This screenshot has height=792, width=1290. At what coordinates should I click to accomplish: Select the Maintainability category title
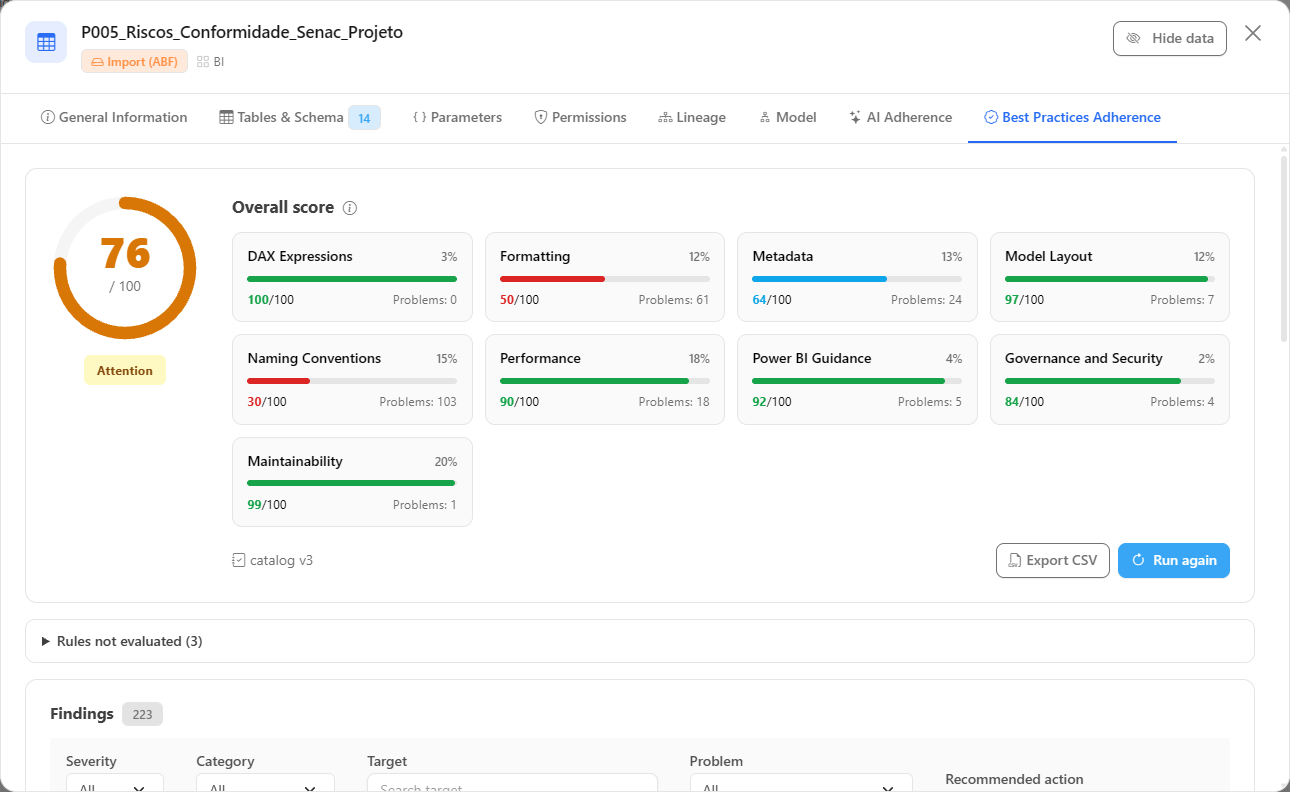[295, 462]
